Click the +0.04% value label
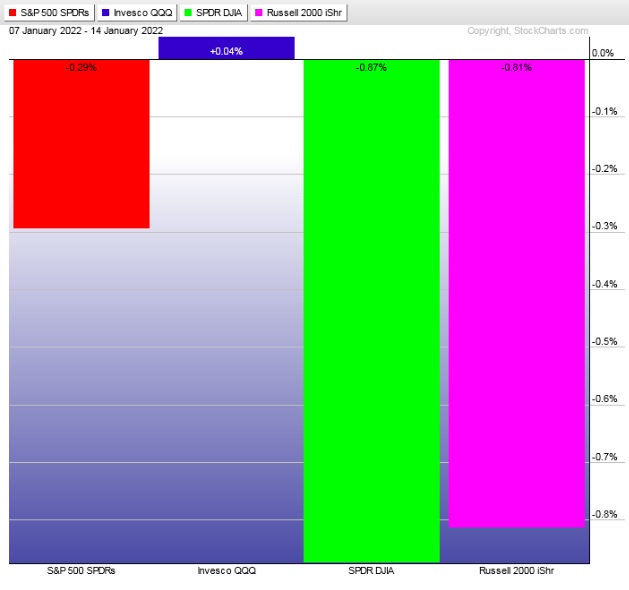 click(226, 51)
